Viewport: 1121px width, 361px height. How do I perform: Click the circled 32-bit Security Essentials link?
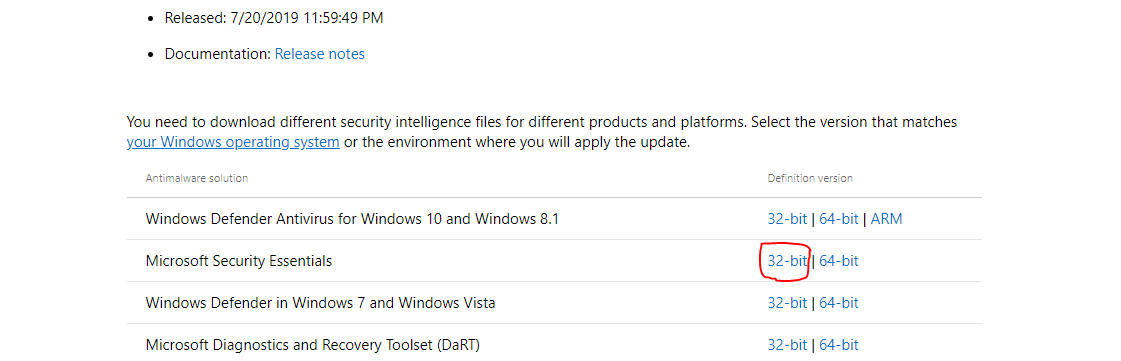pos(787,261)
